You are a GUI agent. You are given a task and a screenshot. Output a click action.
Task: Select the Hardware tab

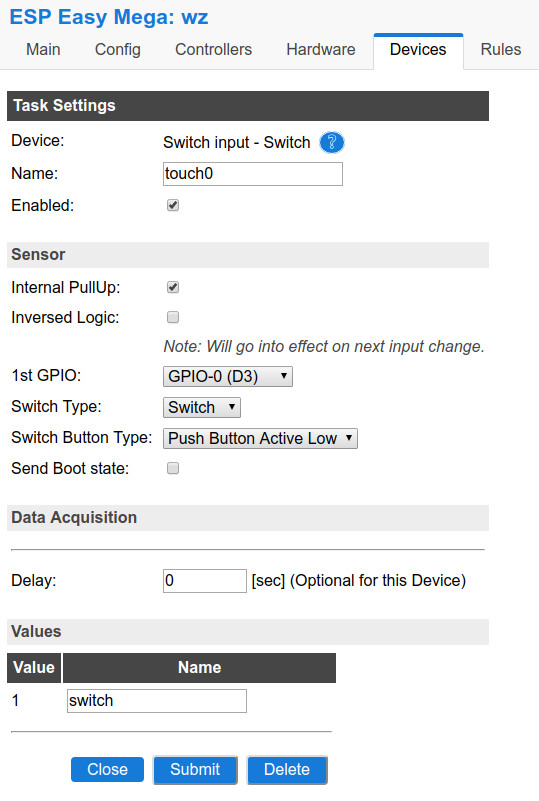(x=321, y=50)
